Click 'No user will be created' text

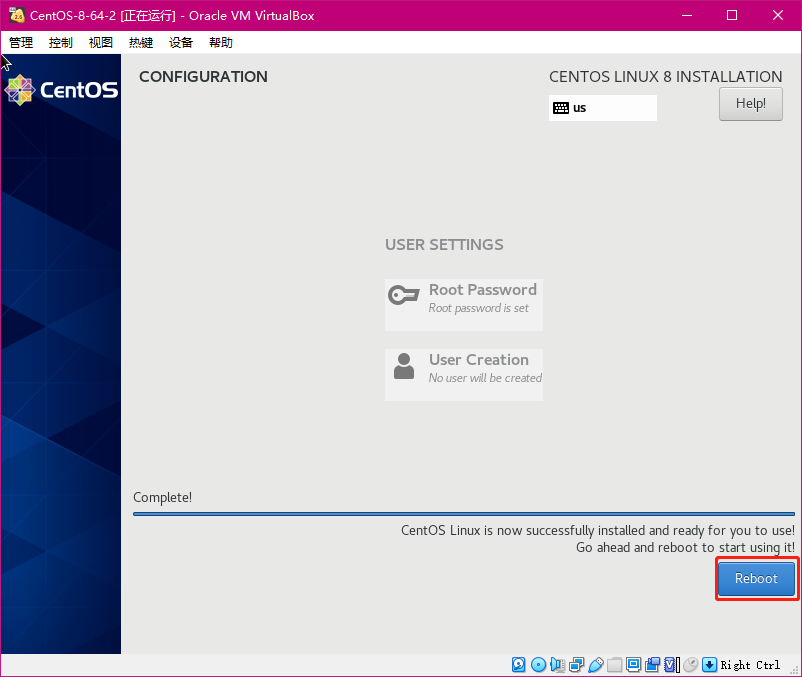(x=485, y=378)
